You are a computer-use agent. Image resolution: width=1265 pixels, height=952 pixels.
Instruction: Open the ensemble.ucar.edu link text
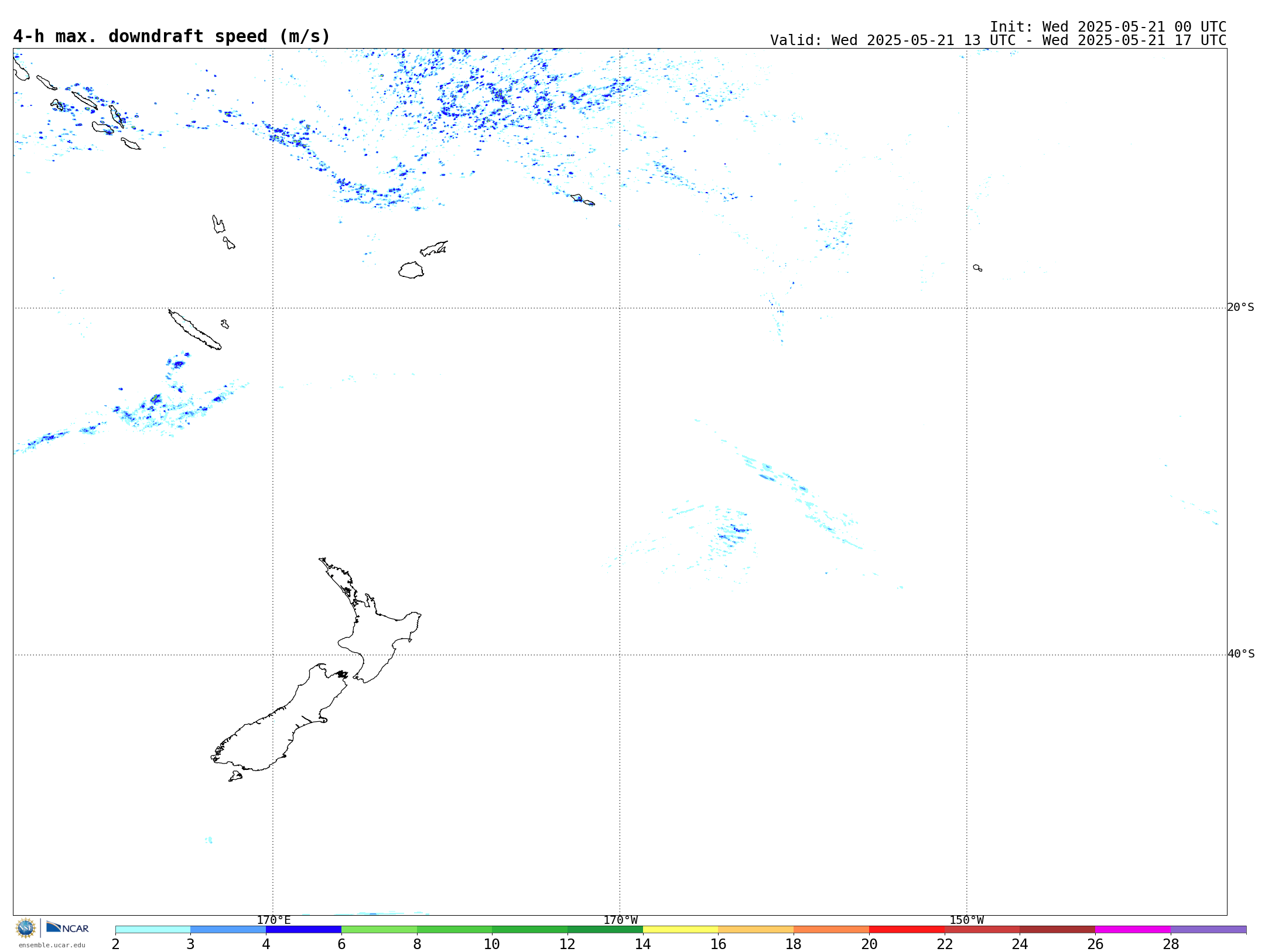[52, 945]
